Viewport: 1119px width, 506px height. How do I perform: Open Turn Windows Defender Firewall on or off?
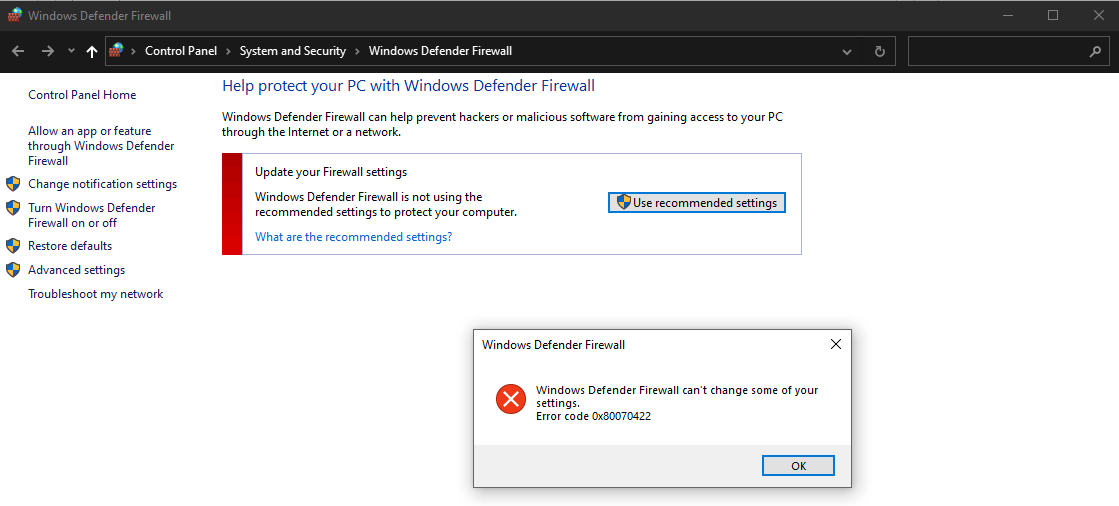tap(91, 215)
